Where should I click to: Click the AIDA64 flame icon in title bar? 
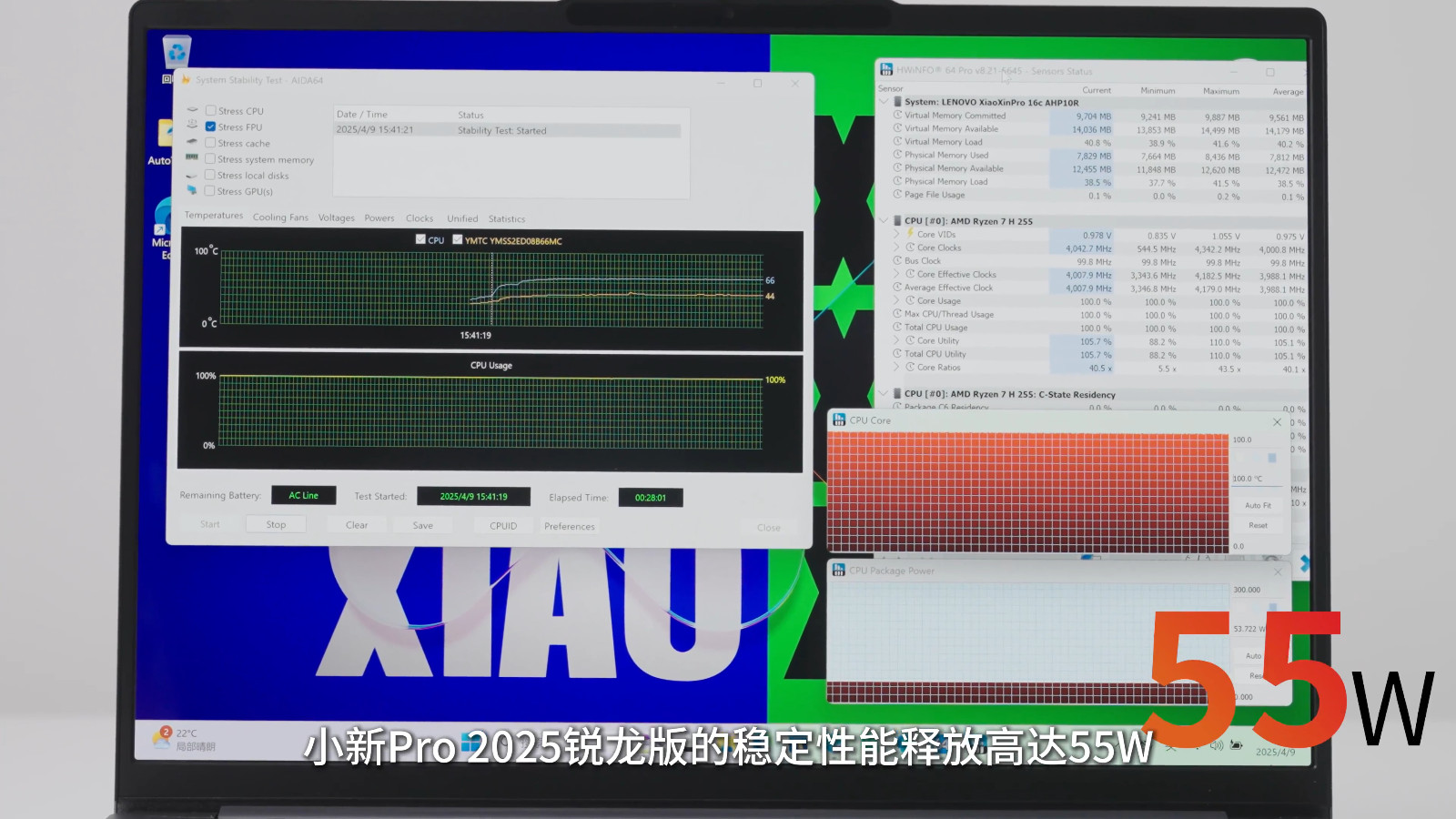[x=186, y=80]
